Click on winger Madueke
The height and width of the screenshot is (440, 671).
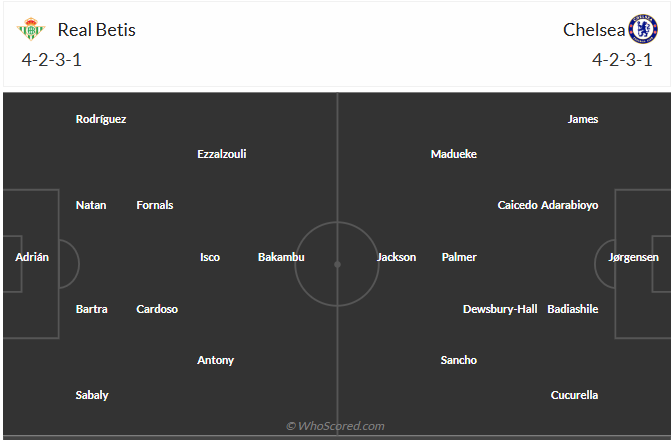tap(454, 154)
